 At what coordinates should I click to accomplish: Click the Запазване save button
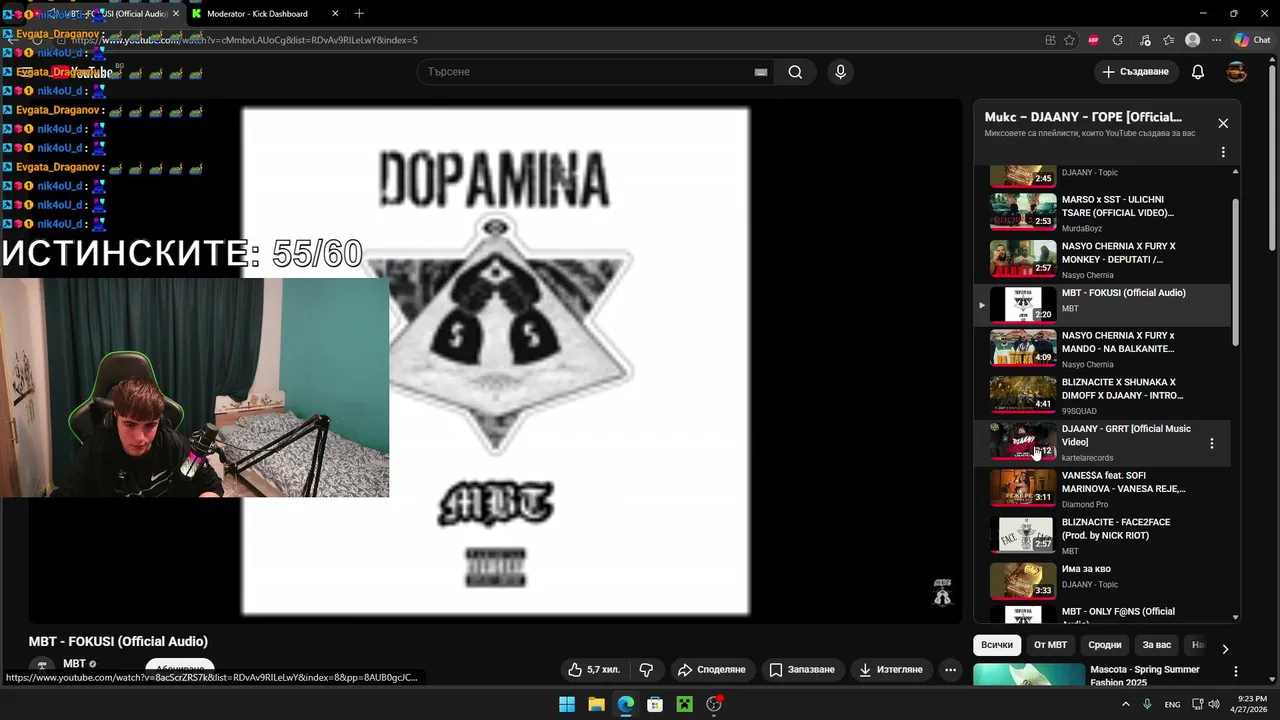pyautogui.click(x=801, y=669)
